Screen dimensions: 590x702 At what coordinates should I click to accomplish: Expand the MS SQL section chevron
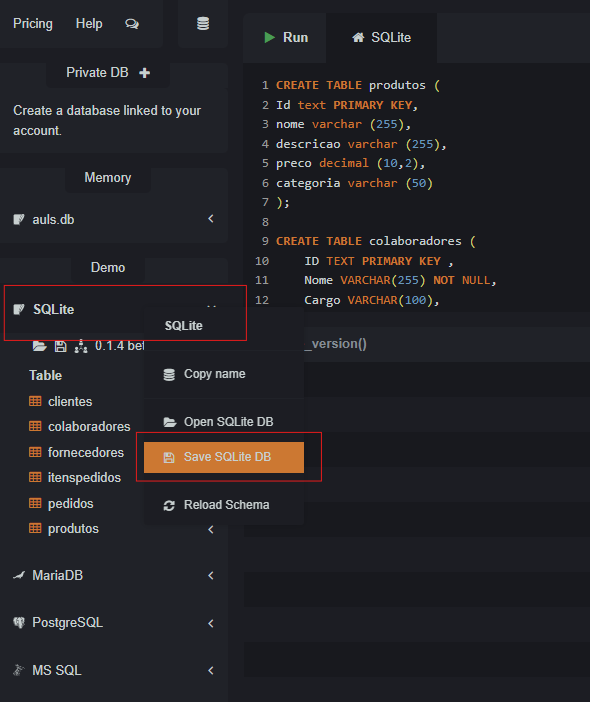click(211, 670)
